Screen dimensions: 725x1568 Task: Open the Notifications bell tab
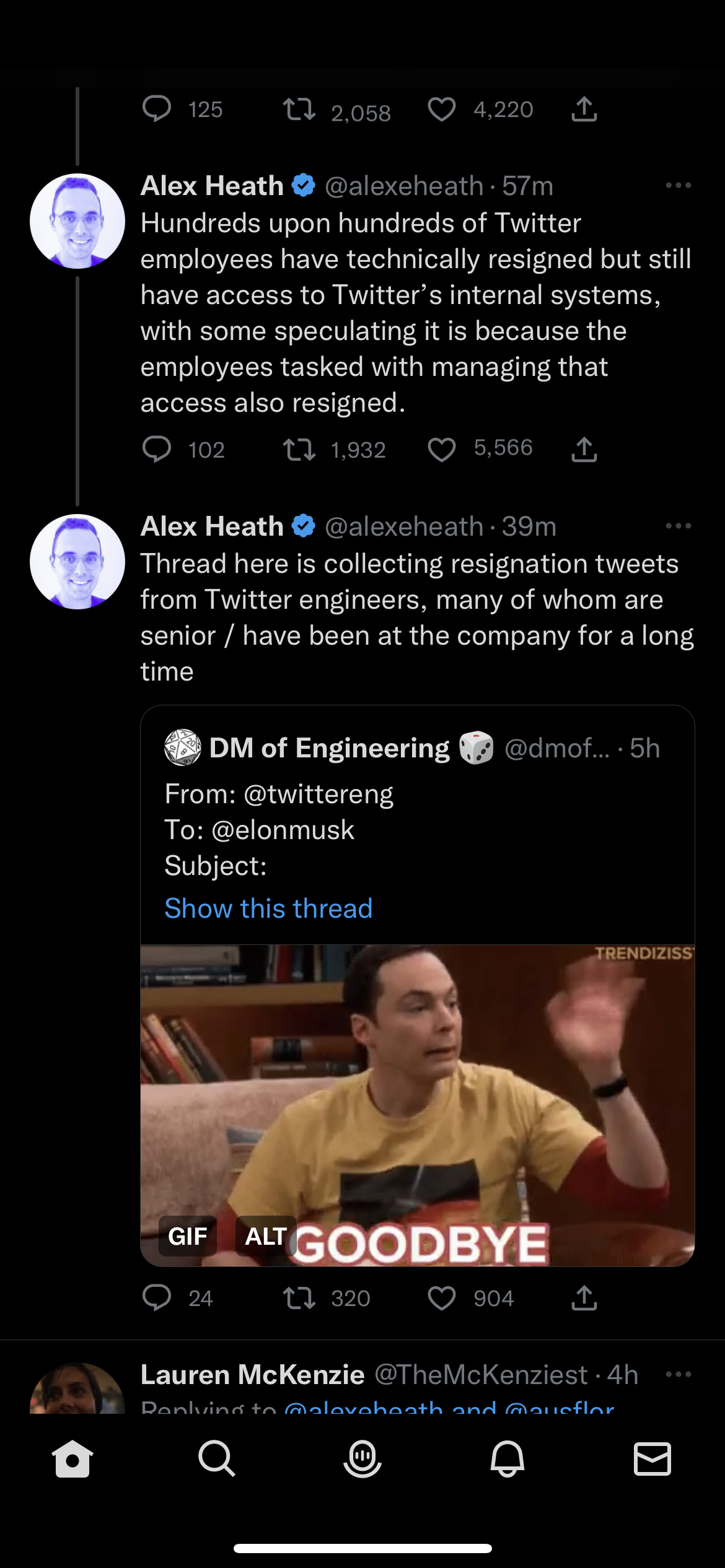[507, 1459]
